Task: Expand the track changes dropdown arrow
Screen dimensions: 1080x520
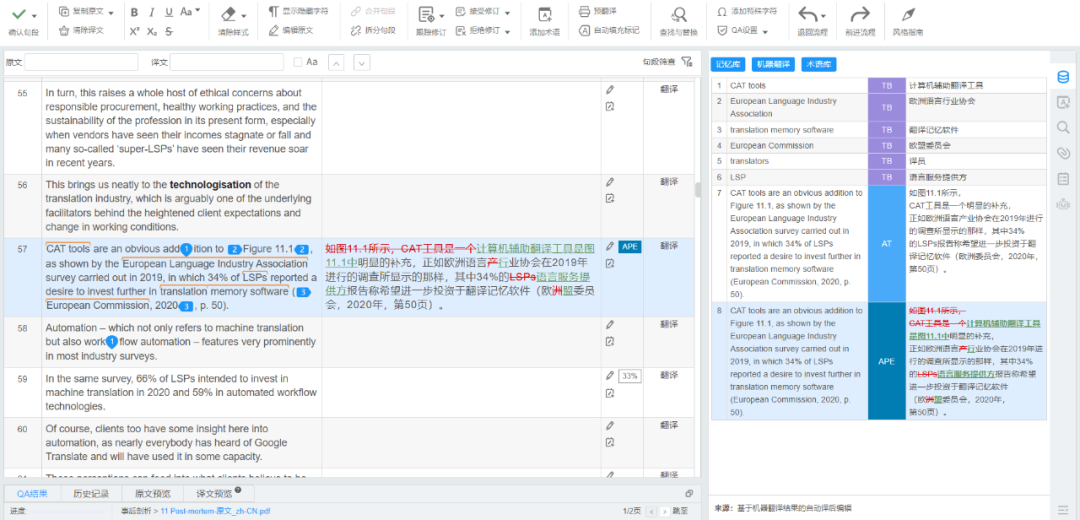Action: pyautogui.click(x=442, y=16)
